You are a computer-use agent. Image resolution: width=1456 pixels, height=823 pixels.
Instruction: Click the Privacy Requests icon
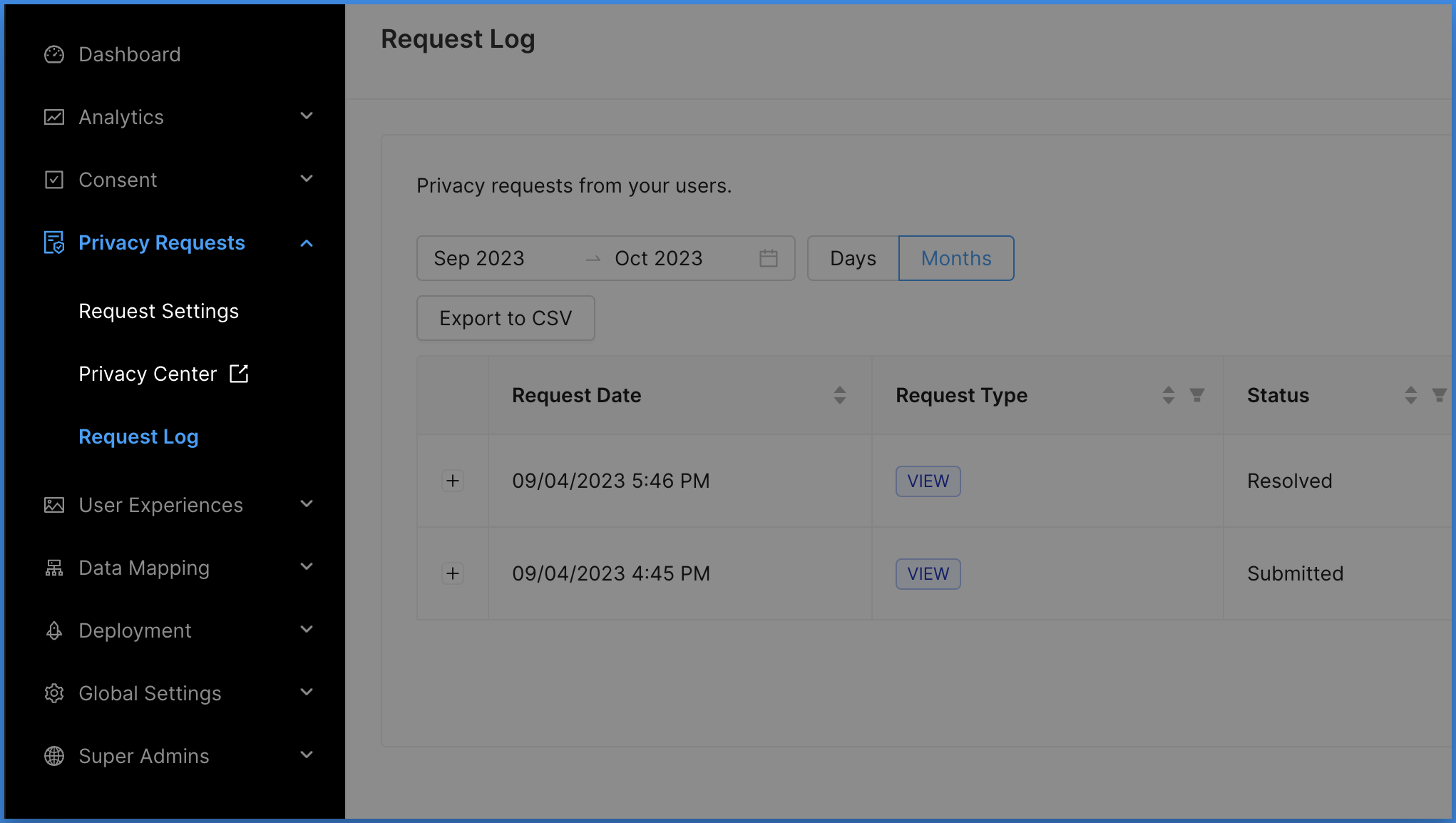point(53,242)
